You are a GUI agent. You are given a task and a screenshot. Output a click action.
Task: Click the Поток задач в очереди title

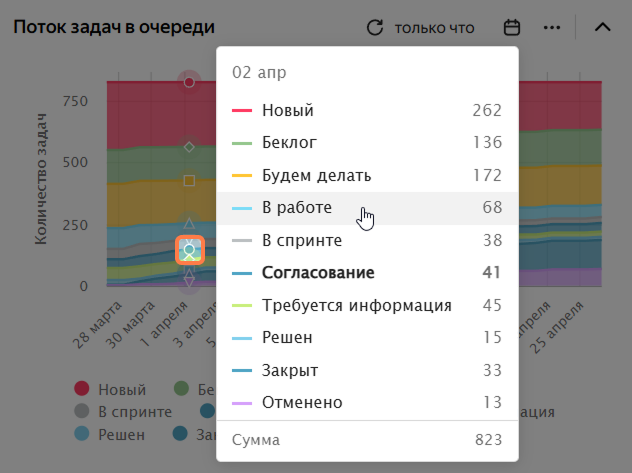pos(114,27)
